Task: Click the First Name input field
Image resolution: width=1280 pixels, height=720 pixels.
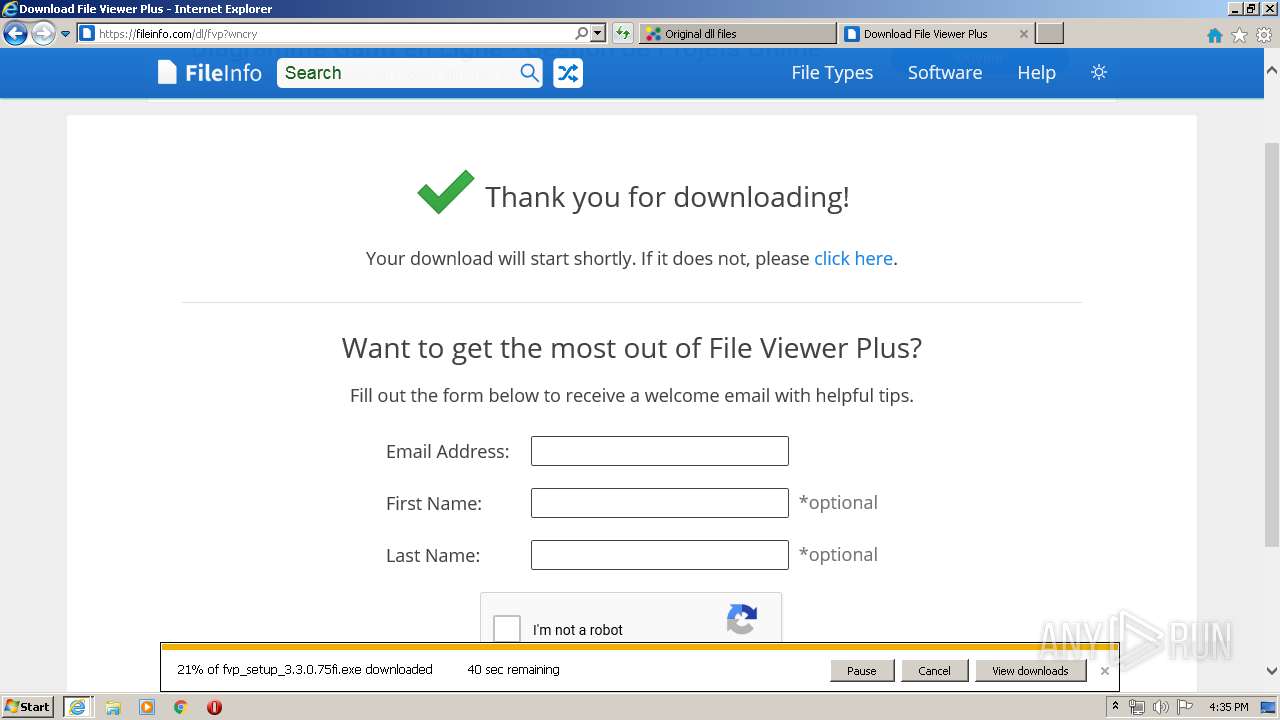Action: pyautogui.click(x=660, y=503)
